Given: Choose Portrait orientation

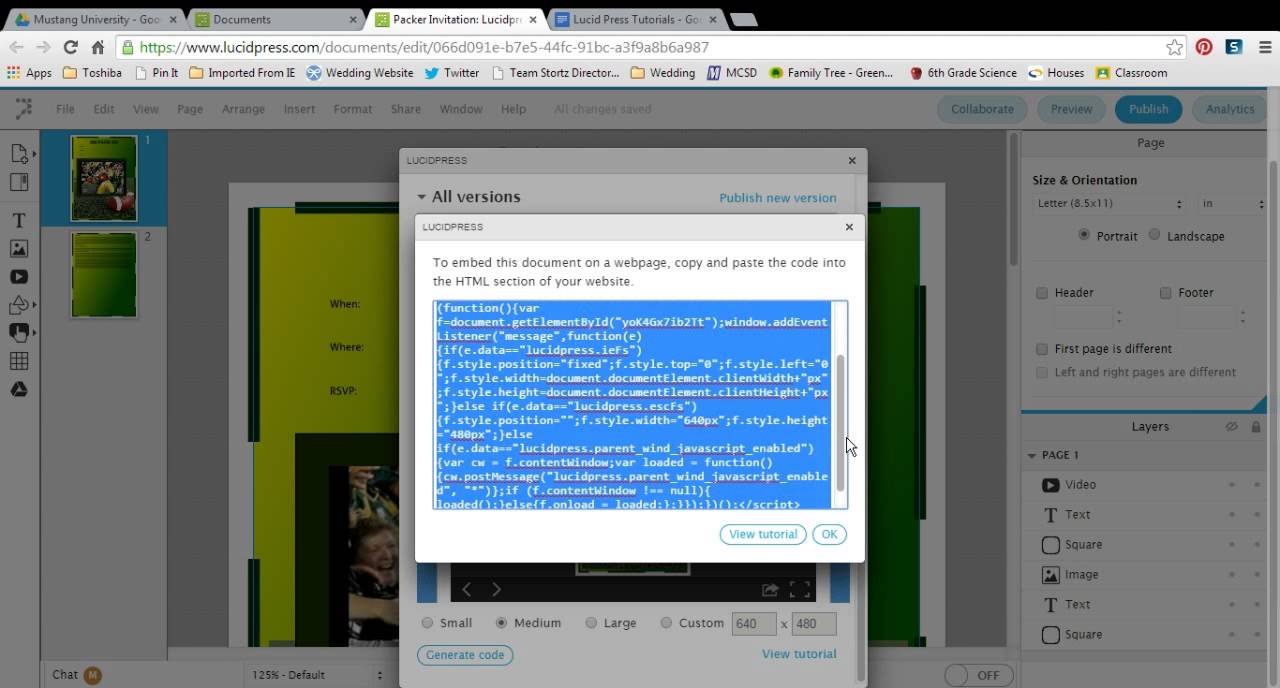Looking at the screenshot, I should 1084,235.
